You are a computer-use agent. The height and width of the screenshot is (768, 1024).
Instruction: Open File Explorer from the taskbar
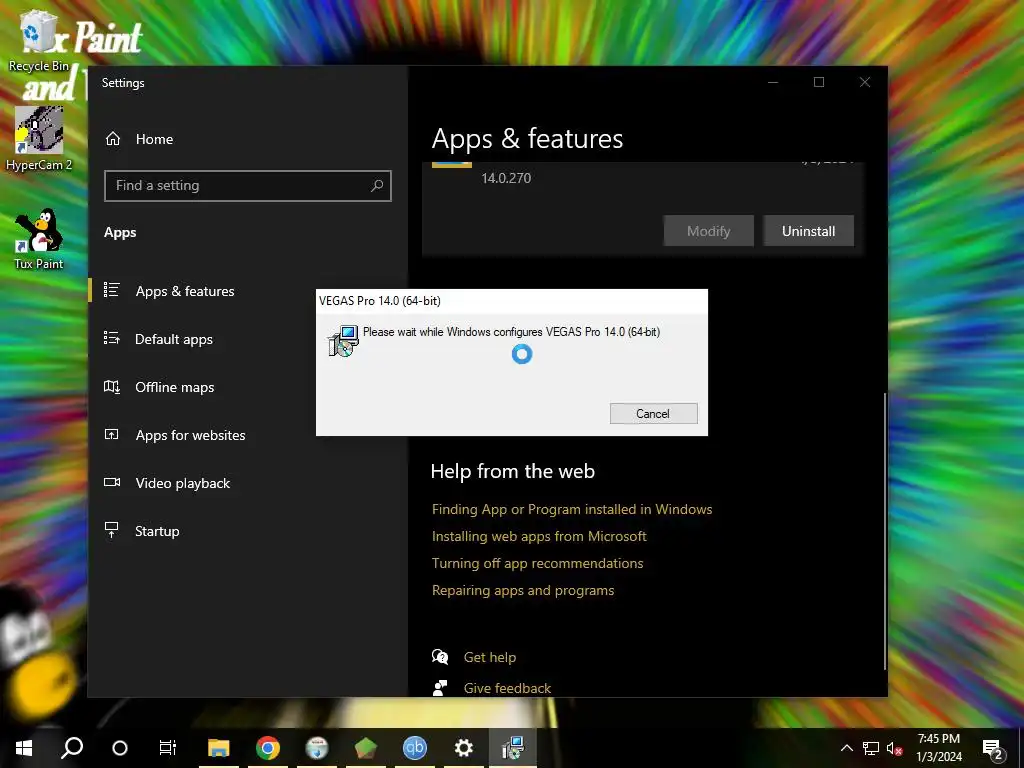point(219,748)
